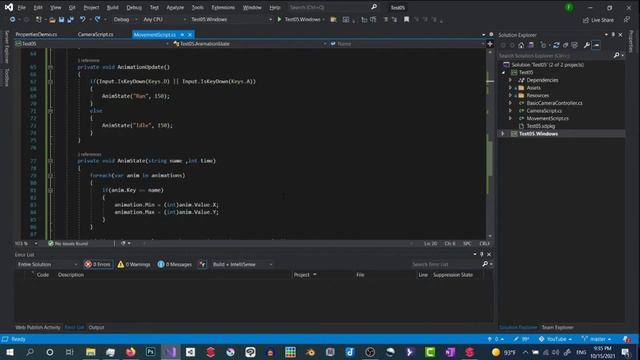
Task: Close the MovementScript.cs tab
Action: pos(190,35)
